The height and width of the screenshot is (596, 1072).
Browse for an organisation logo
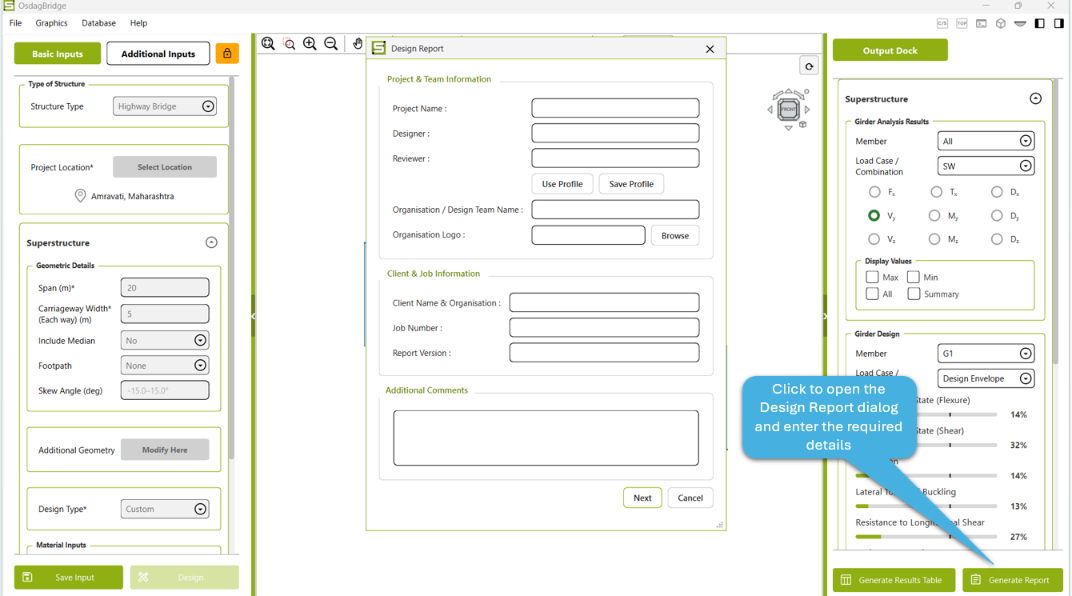pos(675,235)
